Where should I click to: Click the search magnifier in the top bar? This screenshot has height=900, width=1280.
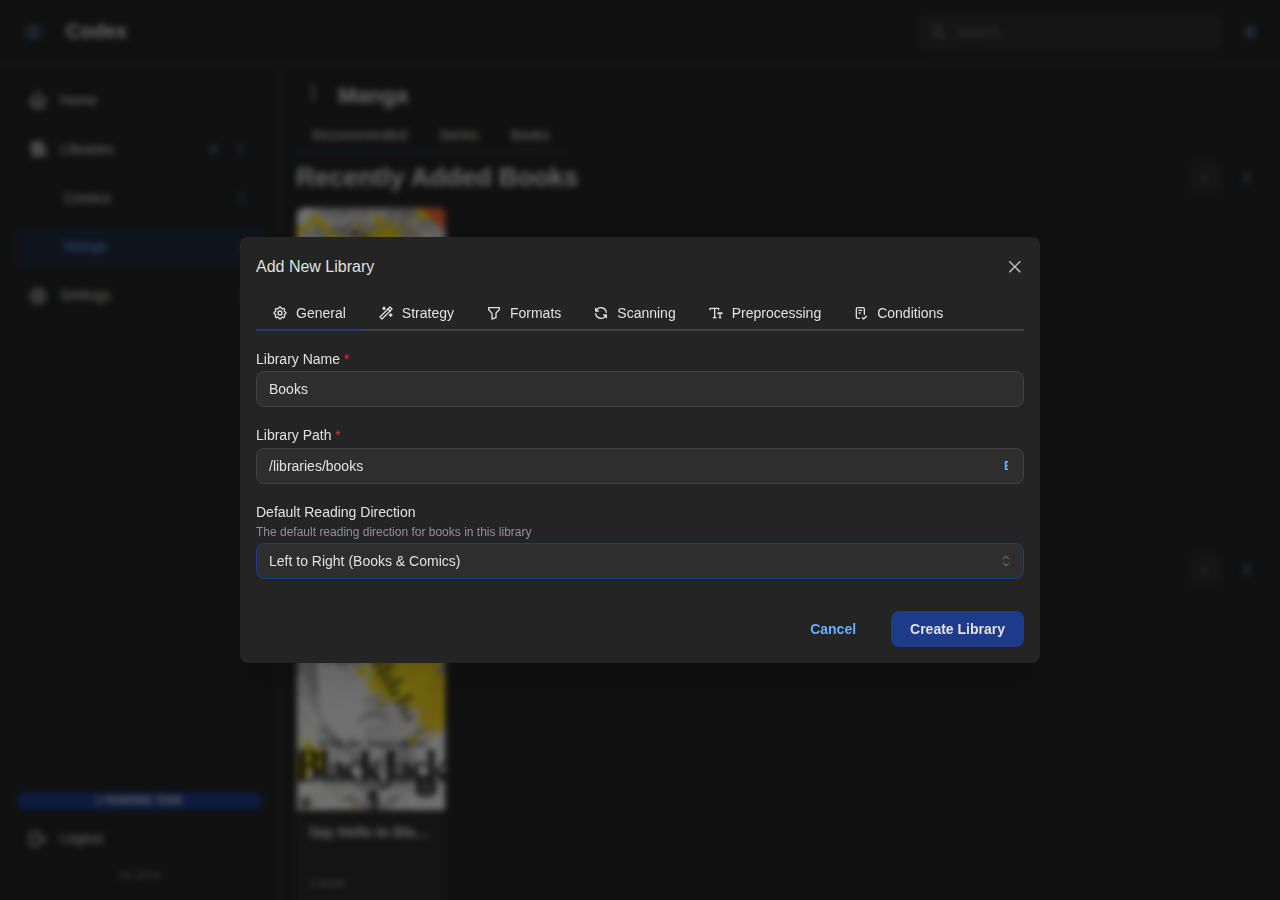(x=936, y=31)
